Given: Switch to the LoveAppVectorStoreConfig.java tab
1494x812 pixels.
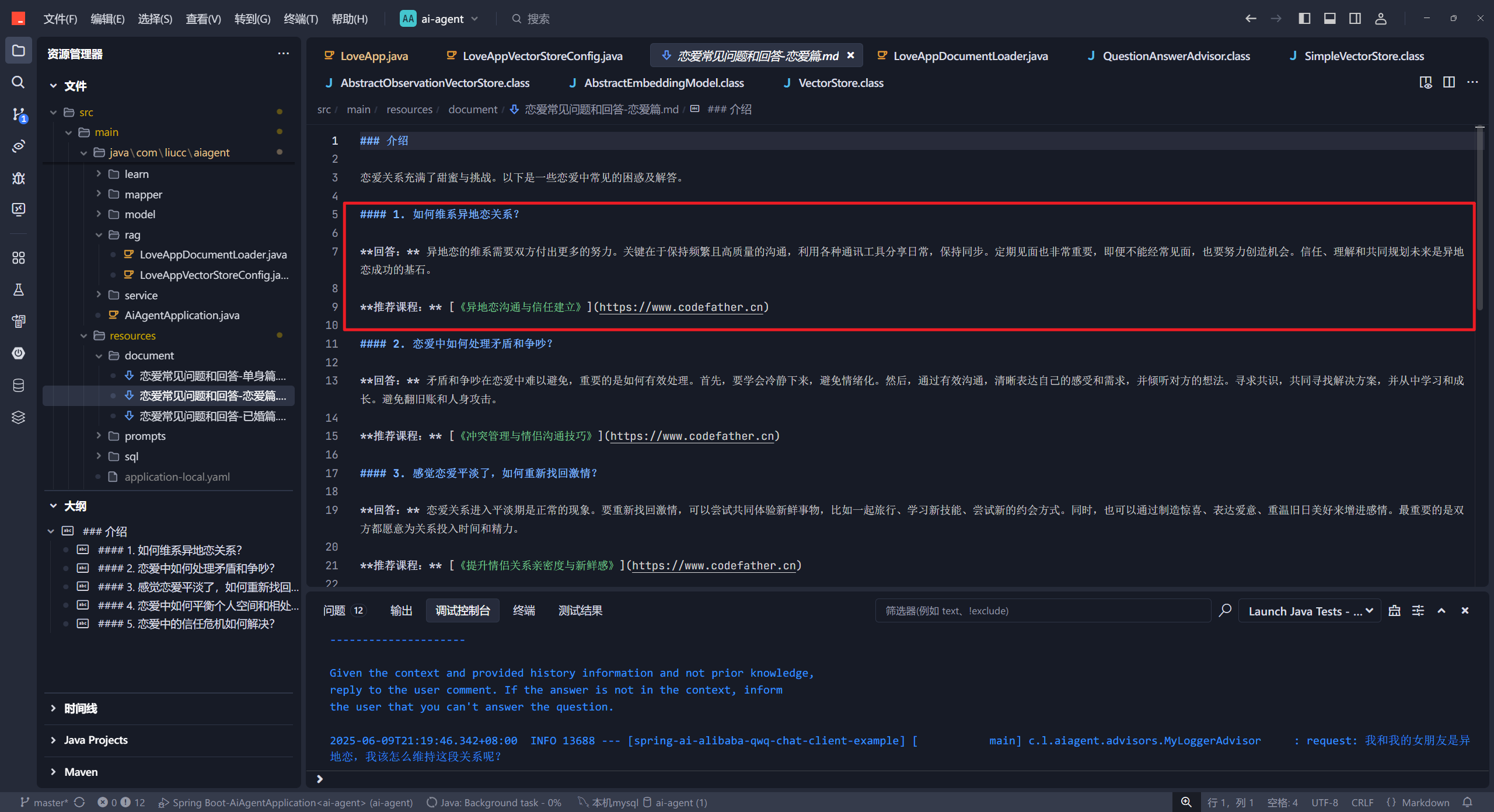Looking at the screenshot, I should click(542, 56).
